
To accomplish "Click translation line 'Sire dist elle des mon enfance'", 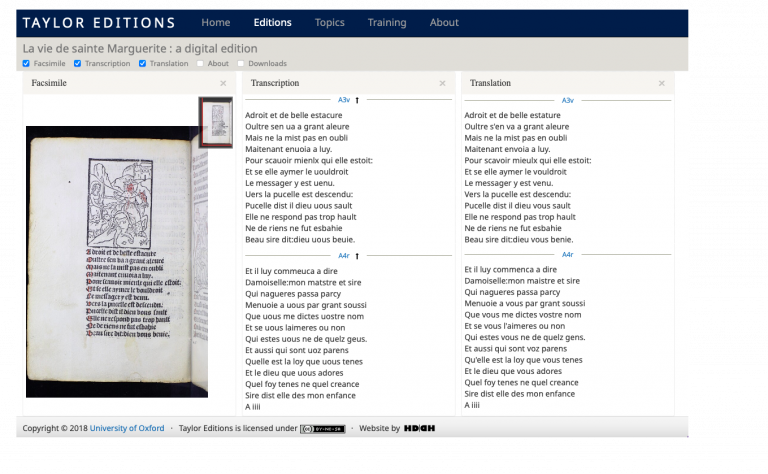I will (x=520, y=394).
